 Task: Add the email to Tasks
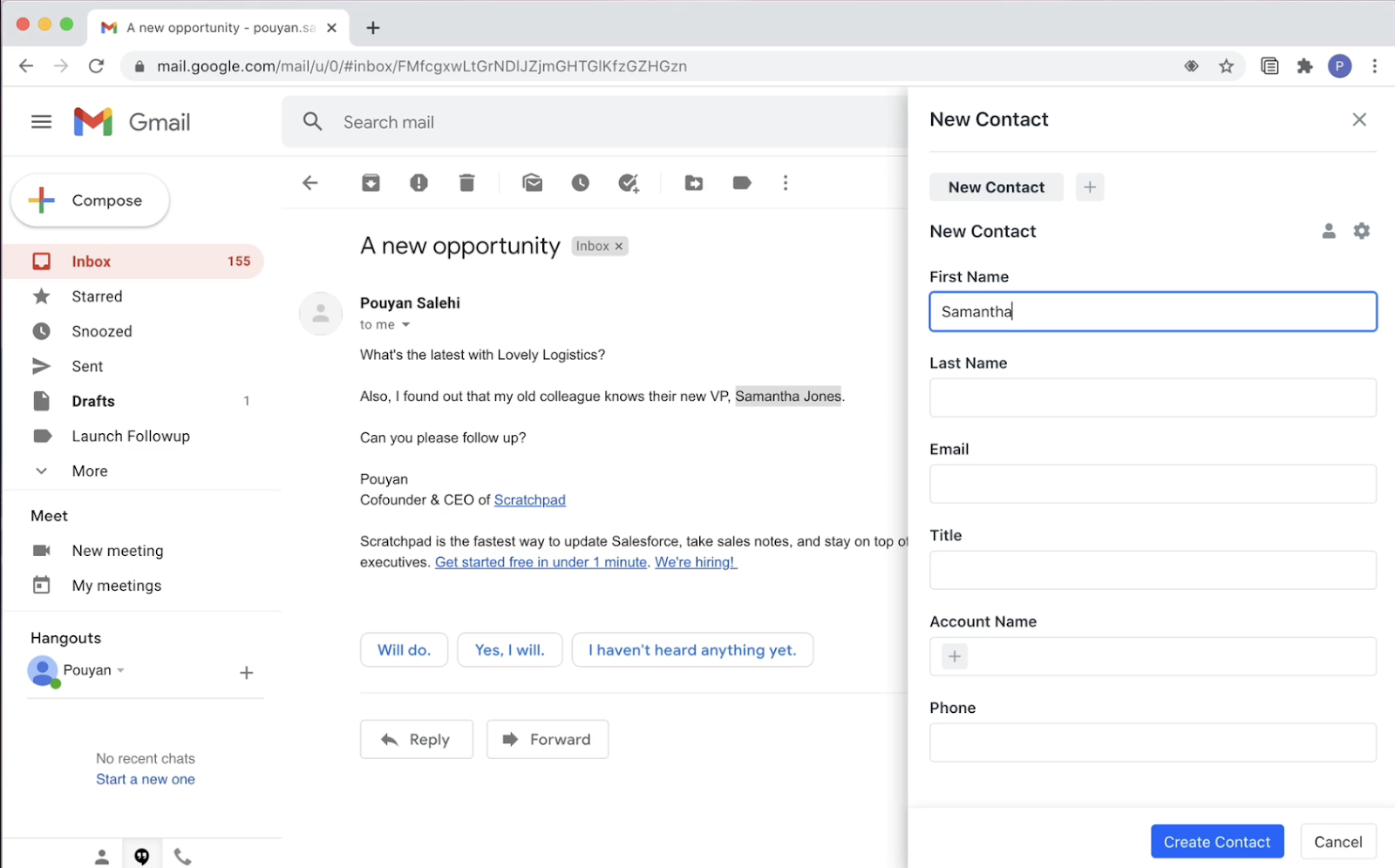coord(629,183)
